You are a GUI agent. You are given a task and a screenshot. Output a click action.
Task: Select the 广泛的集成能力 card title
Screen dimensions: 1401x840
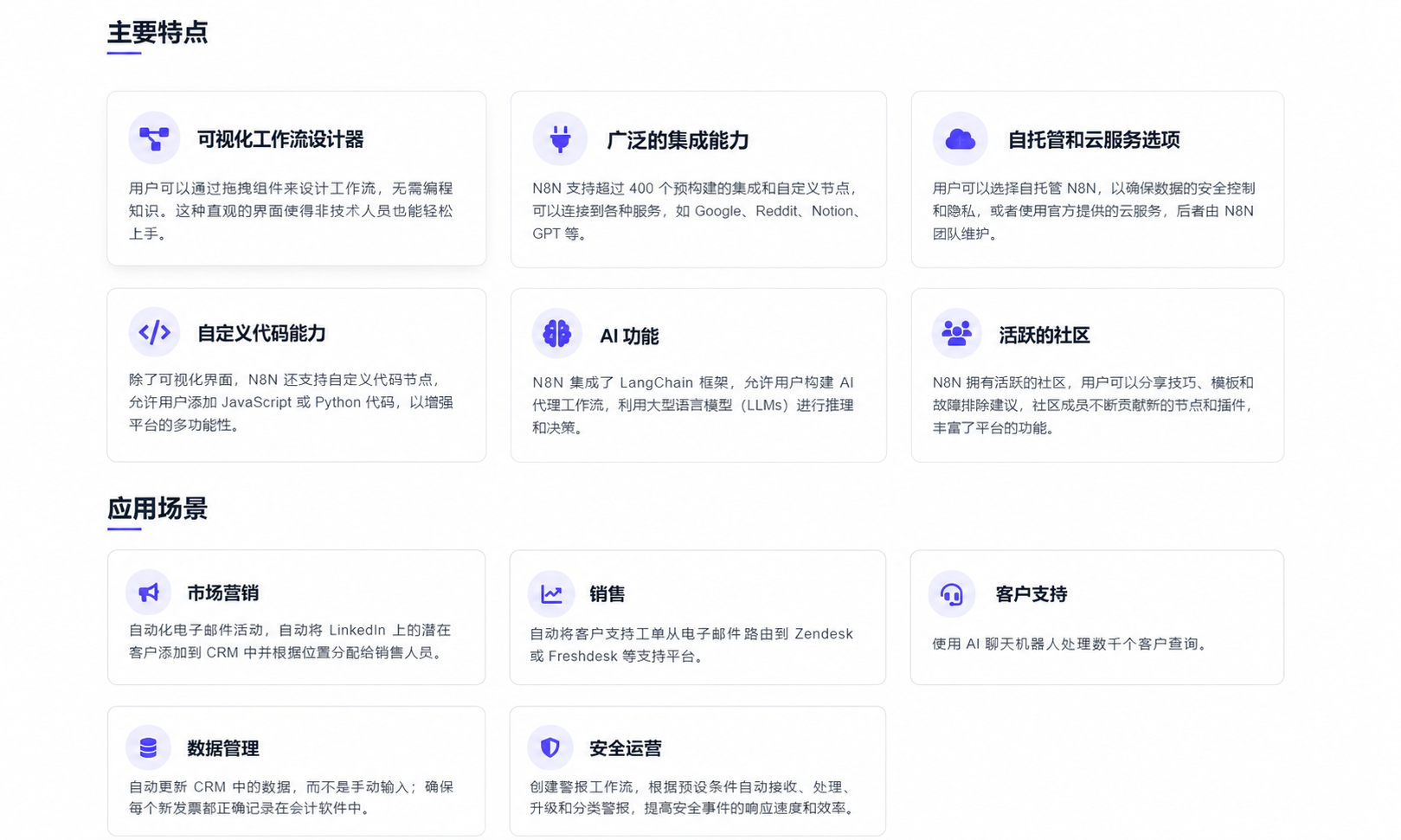point(678,140)
